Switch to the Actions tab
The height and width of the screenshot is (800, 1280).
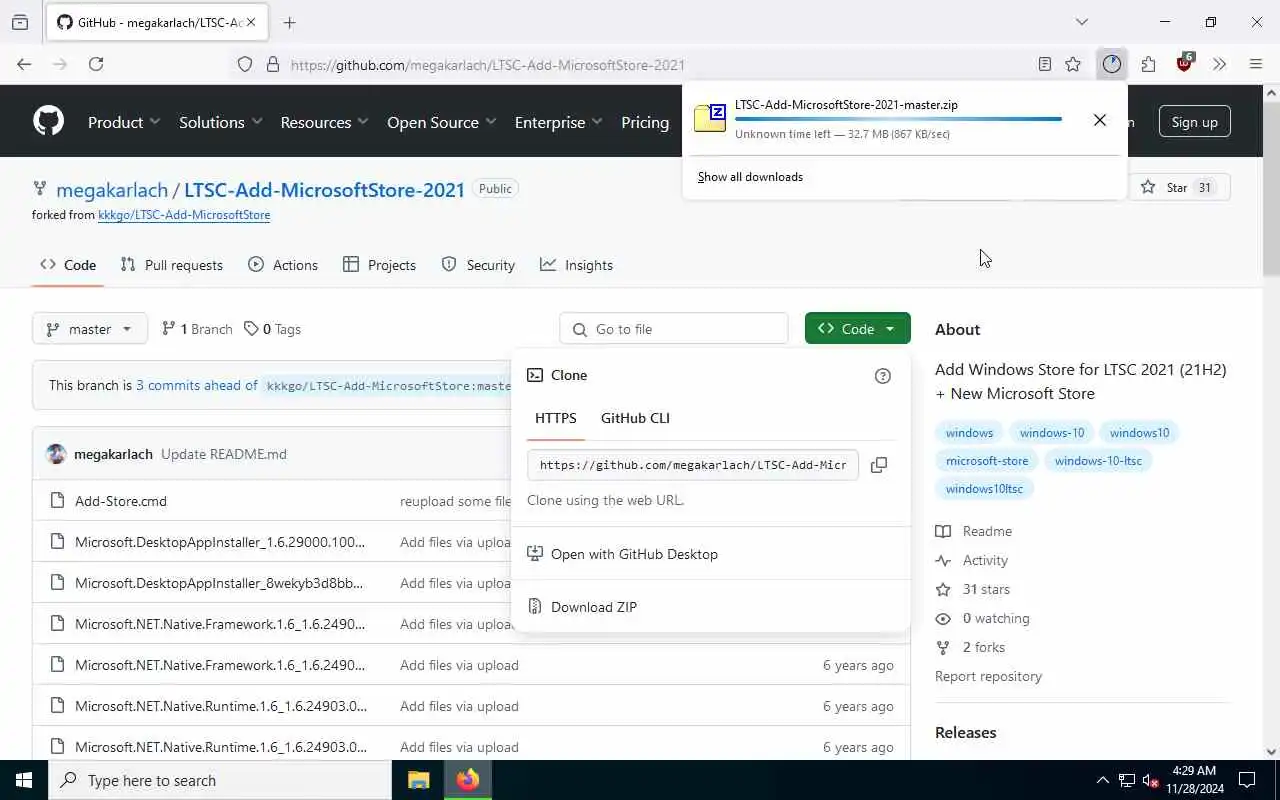[x=283, y=265]
